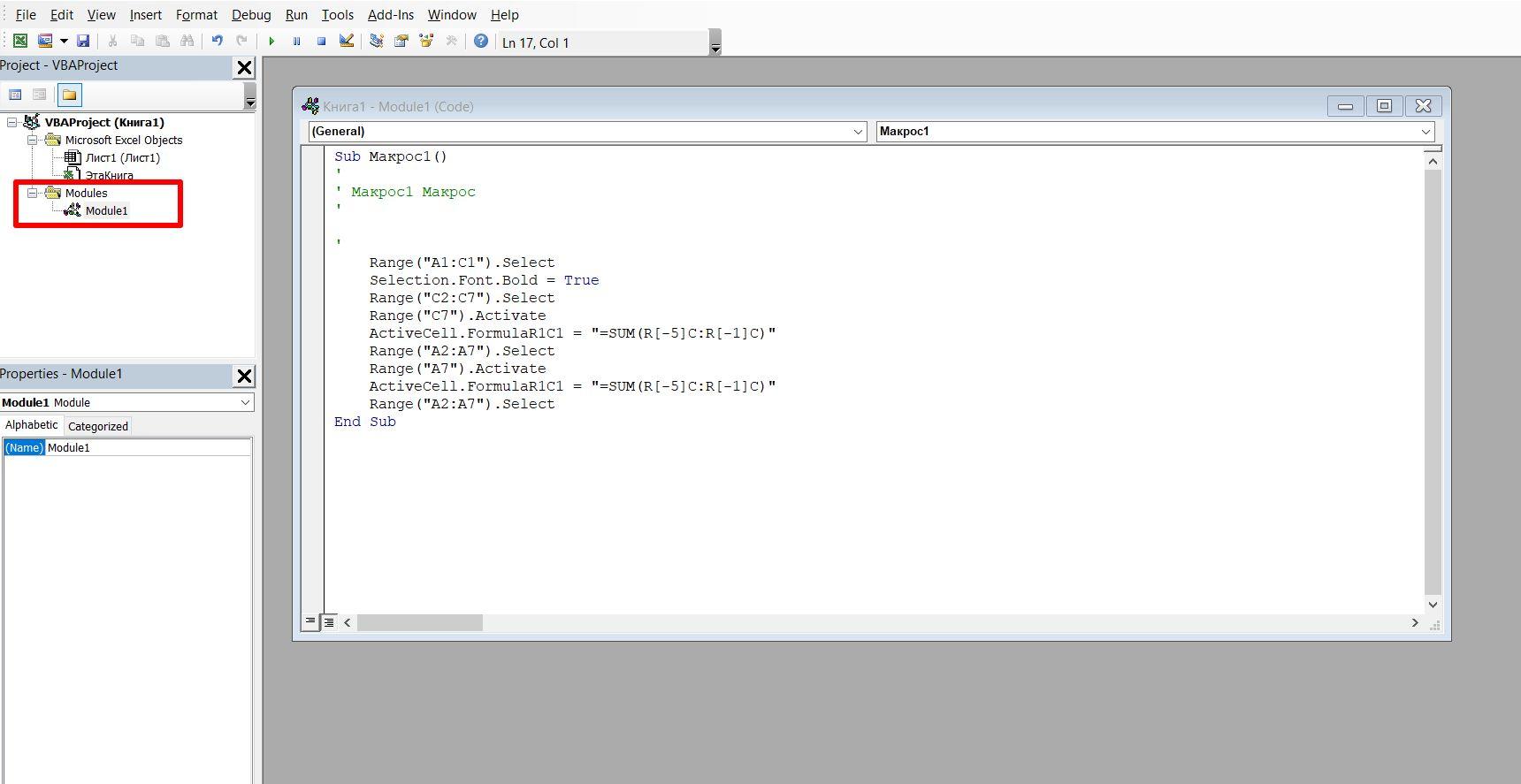Viewport: 1521px width, 784px height.
Task: Toggle Folders button in Project panel
Action: 69,95
